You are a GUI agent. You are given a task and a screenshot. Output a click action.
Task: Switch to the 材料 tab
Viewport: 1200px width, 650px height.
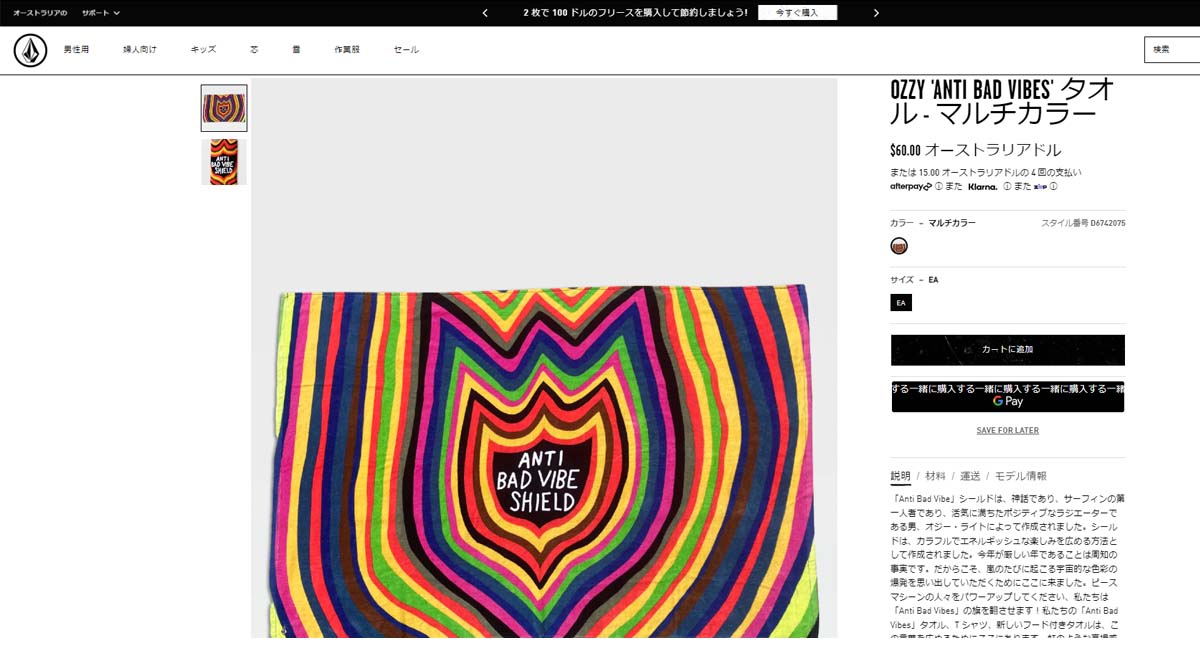[x=935, y=476]
